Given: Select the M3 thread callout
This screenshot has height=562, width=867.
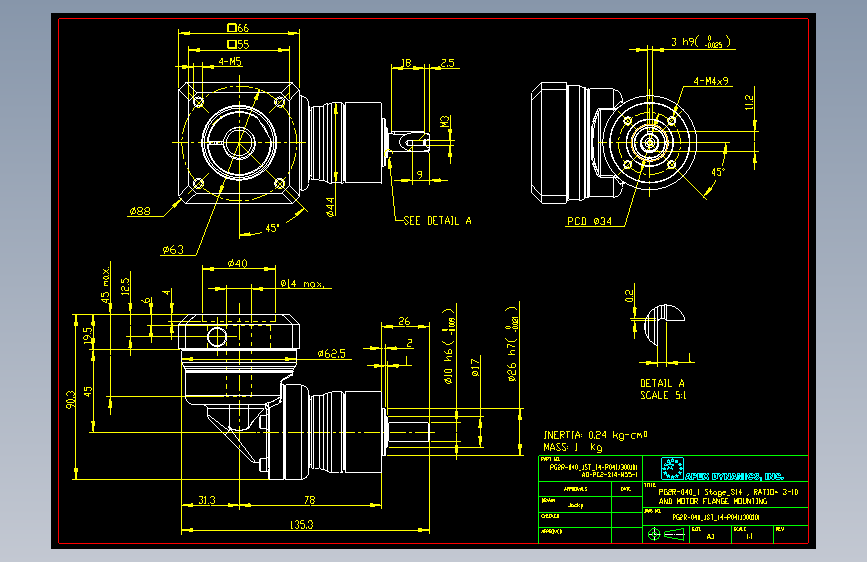Looking at the screenshot, I should (x=445, y=122).
